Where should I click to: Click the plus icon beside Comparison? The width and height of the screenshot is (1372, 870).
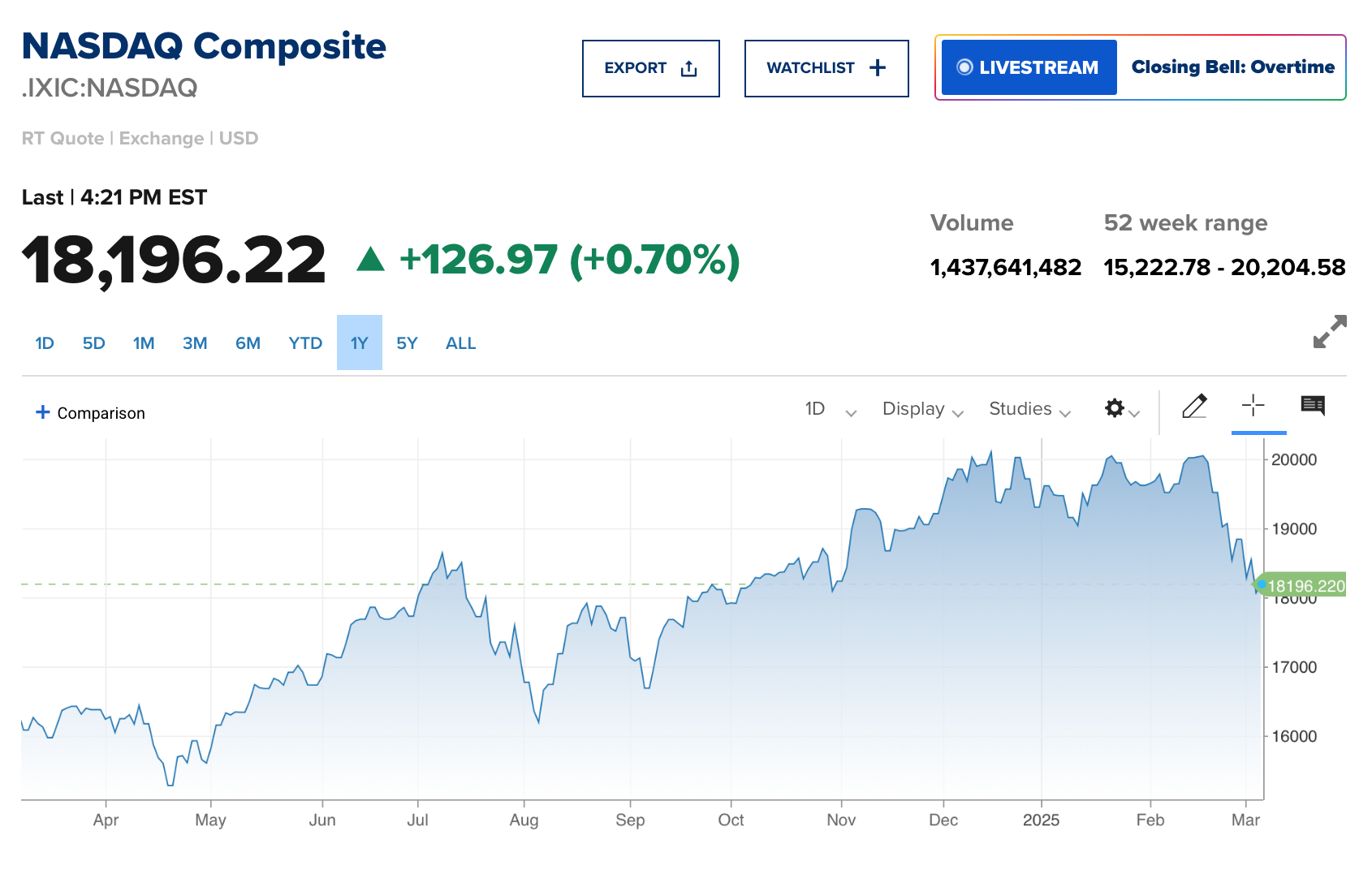point(43,412)
